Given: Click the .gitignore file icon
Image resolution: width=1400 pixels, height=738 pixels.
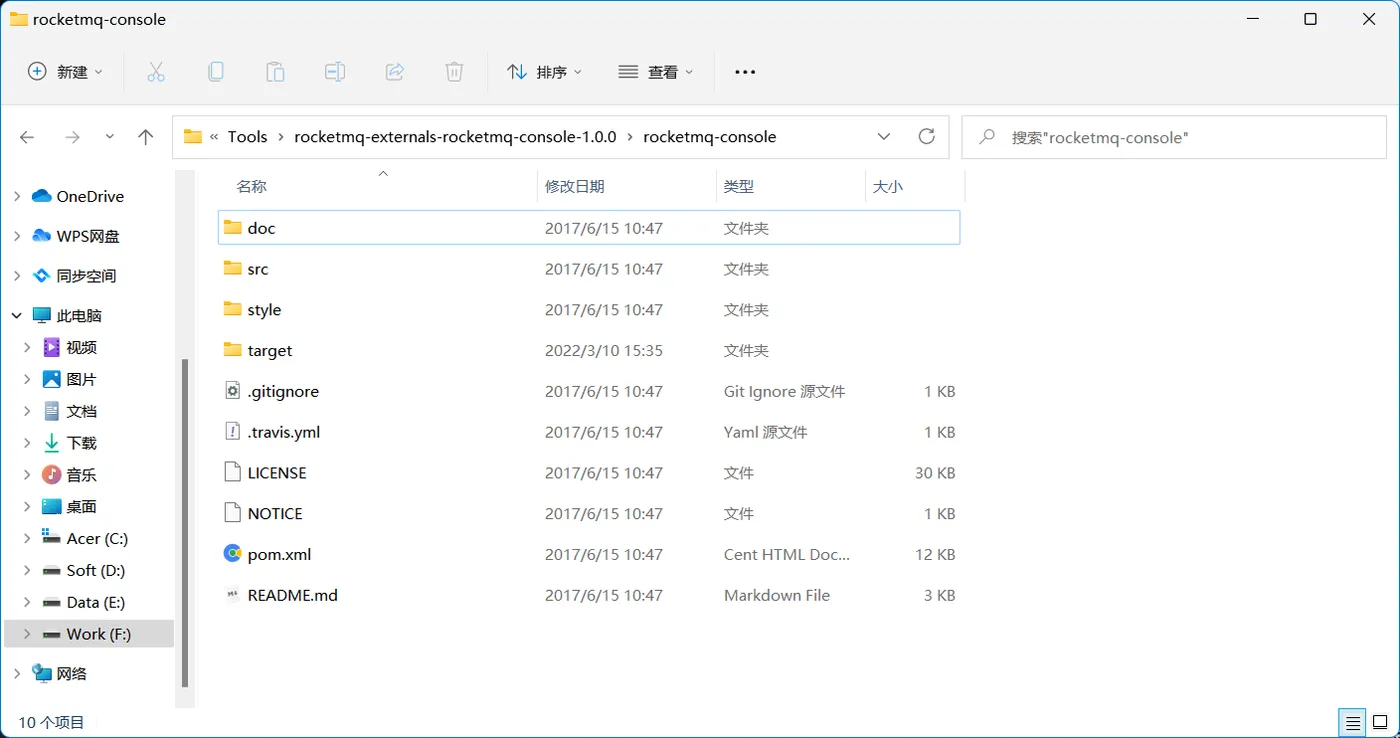Looking at the screenshot, I should [x=233, y=391].
